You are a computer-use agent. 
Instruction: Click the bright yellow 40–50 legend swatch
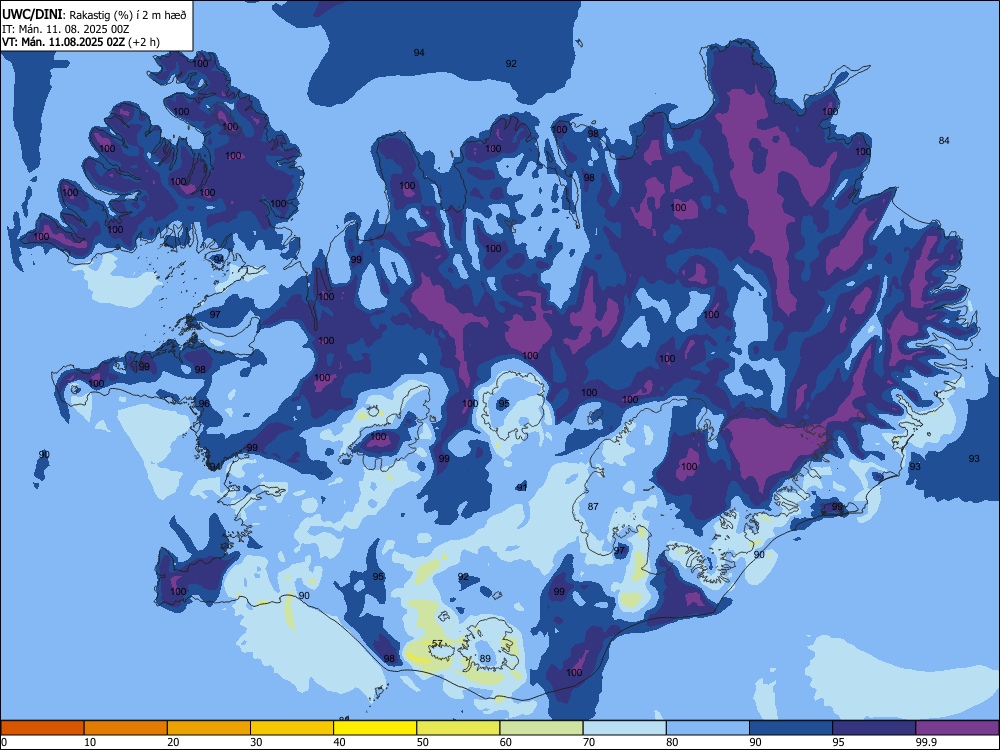pos(375,728)
